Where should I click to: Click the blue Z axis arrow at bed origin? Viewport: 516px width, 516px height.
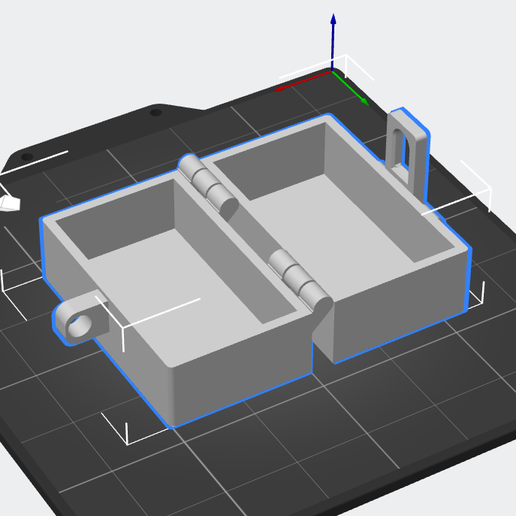coord(333,42)
